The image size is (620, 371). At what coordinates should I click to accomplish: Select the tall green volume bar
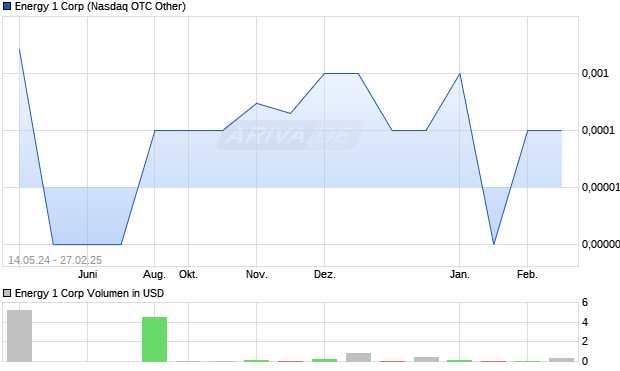pos(155,339)
